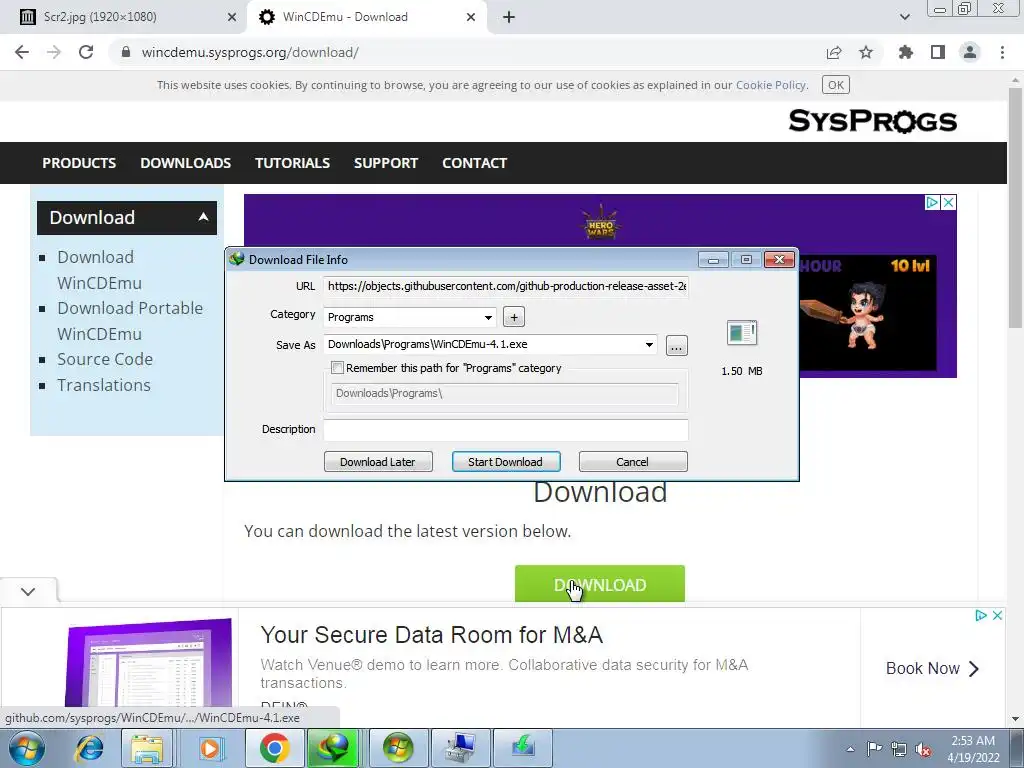
Task: Collapse the Download sidebar panel
Action: [203, 217]
